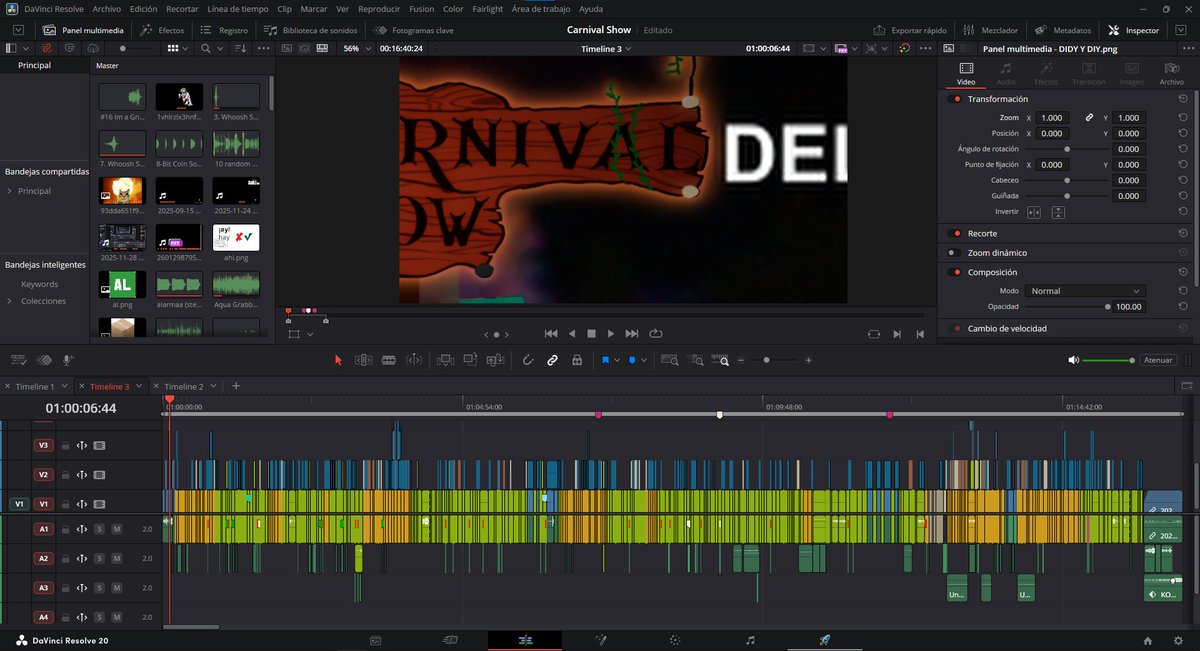
Task: Open the Timeline 3 viewer name dropdown
Action: pos(607,48)
